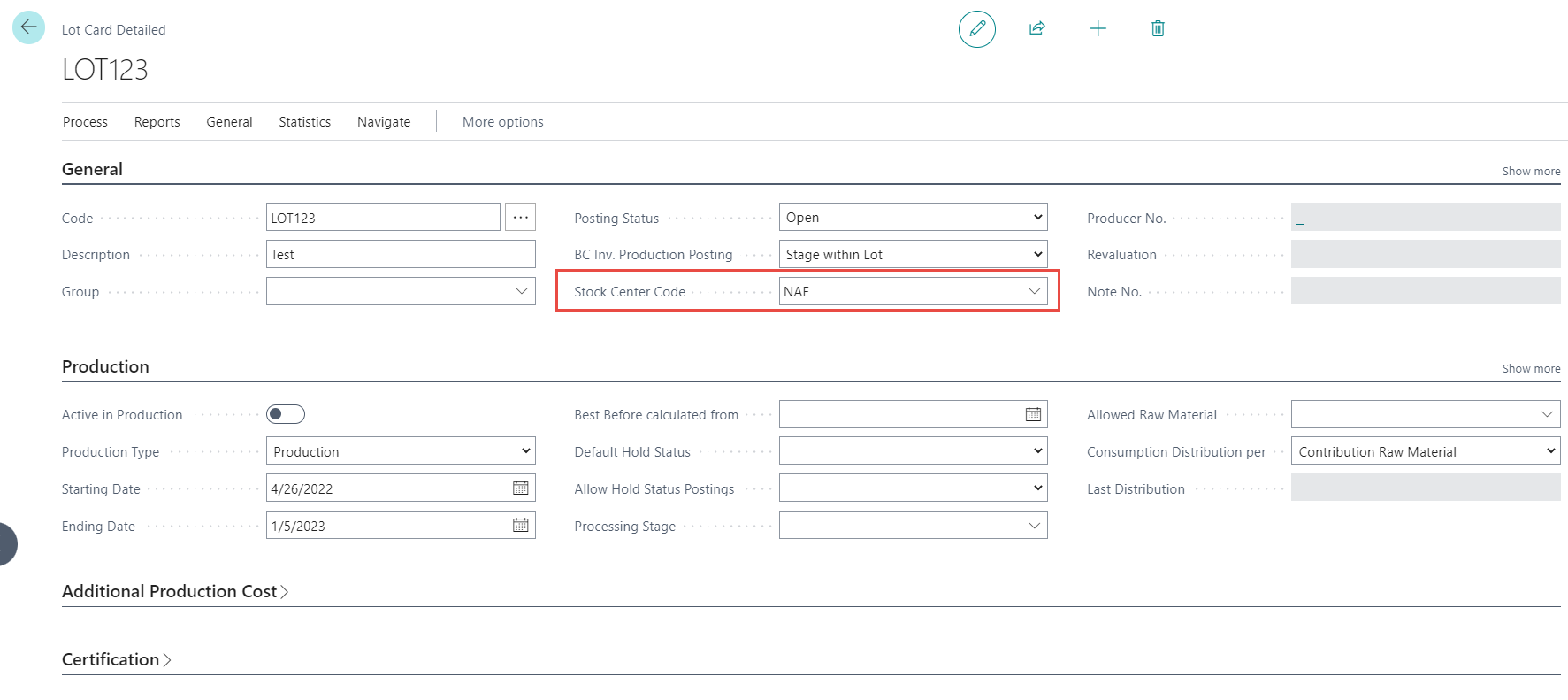Open Best Before calculated from calendar

click(1033, 414)
